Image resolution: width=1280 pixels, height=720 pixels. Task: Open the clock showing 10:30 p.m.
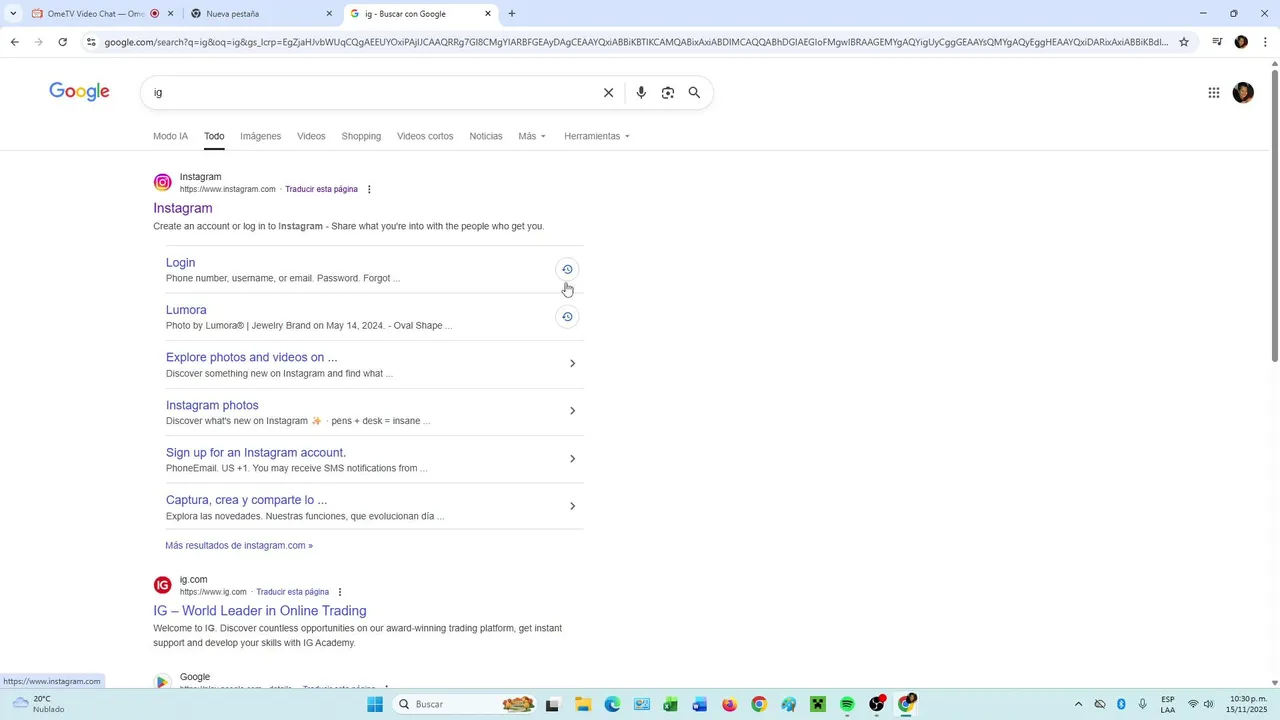tap(1247, 704)
